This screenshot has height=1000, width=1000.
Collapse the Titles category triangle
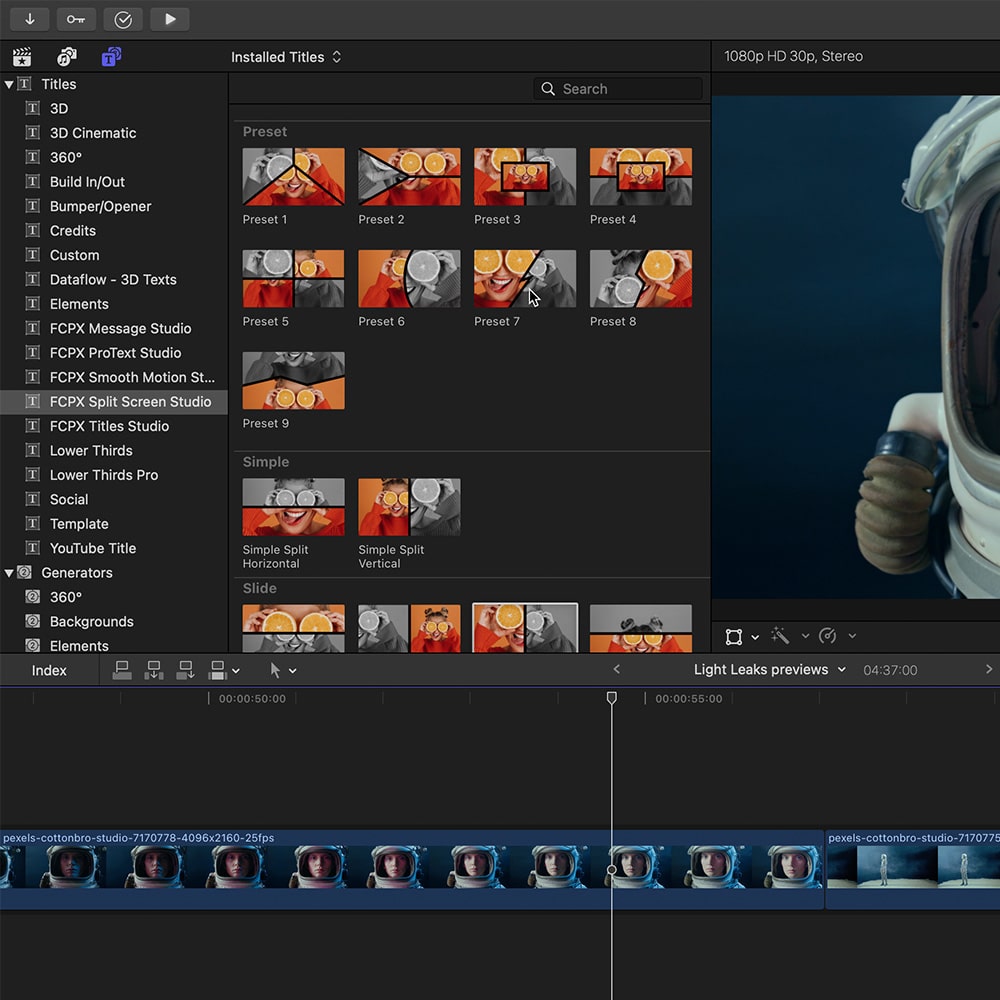9,85
